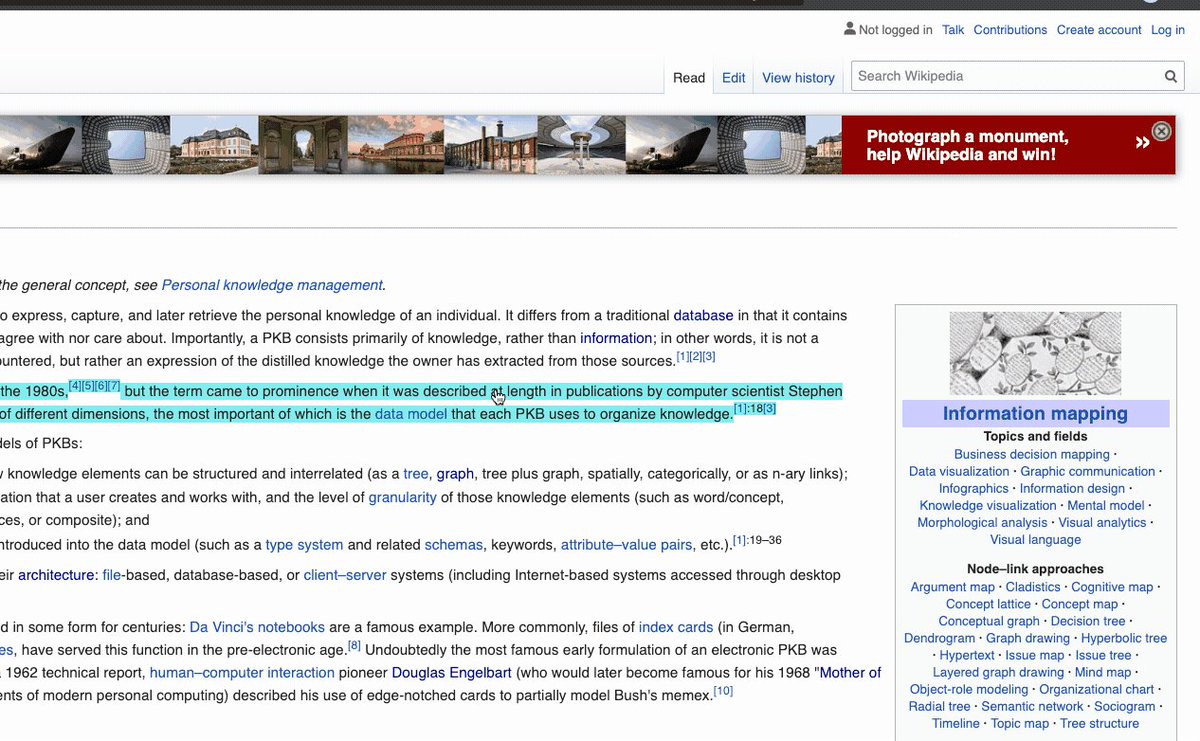Open the index cards link
This screenshot has width=1200, height=741.
[x=676, y=627]
